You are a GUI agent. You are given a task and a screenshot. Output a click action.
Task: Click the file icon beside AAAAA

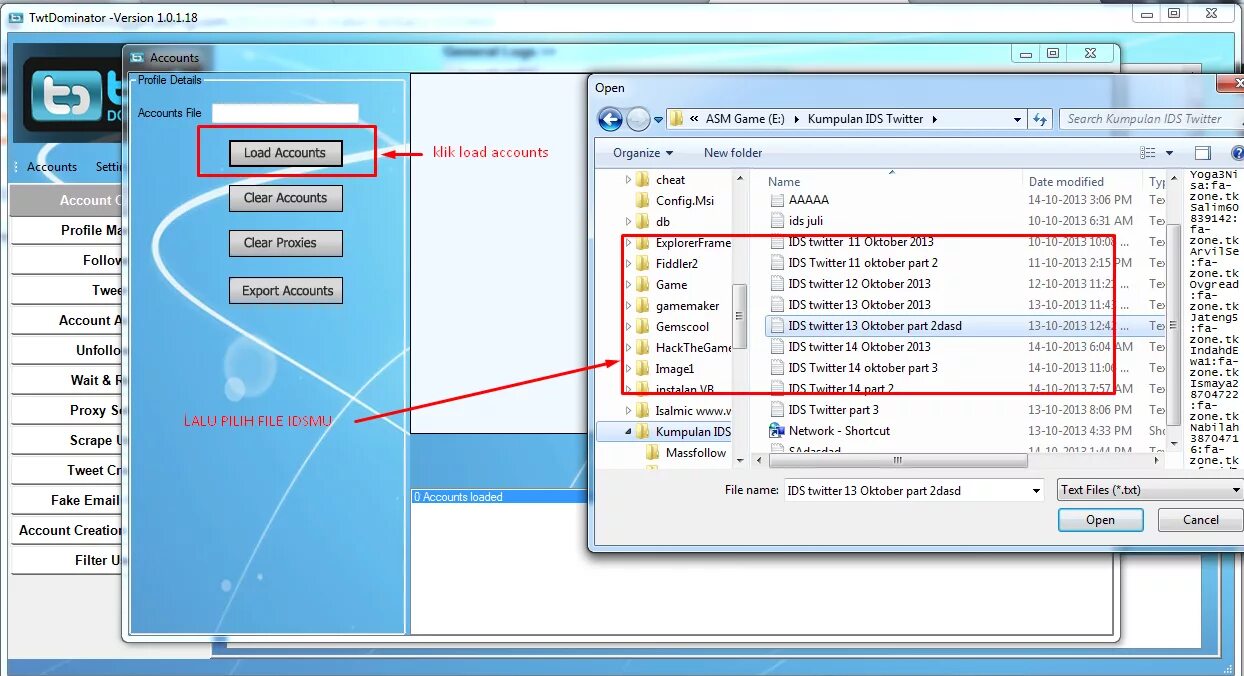tap(778, 200)
